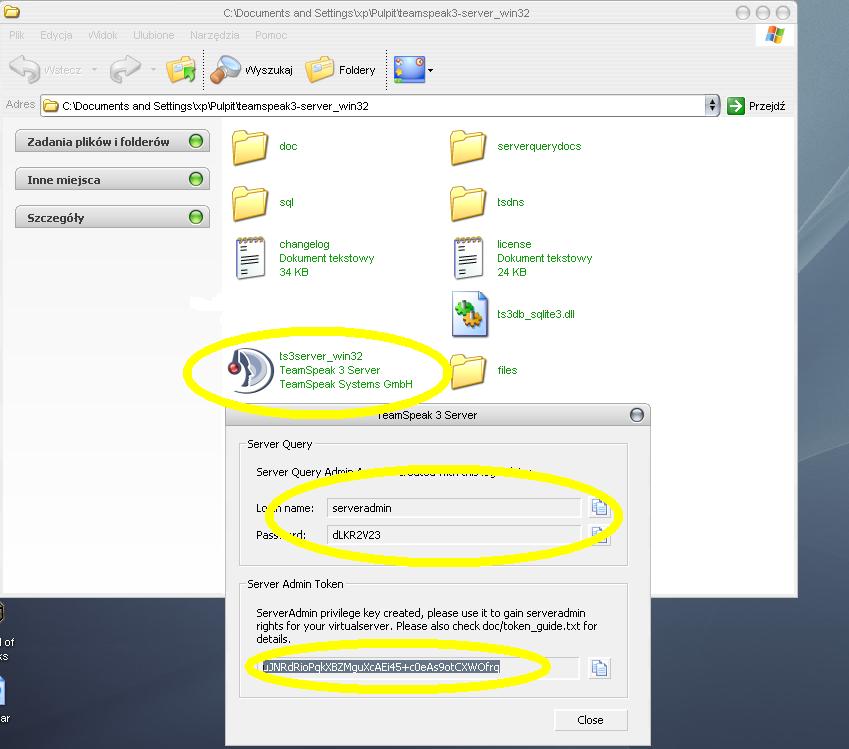Open the Ulubione menu

[154, 35]
